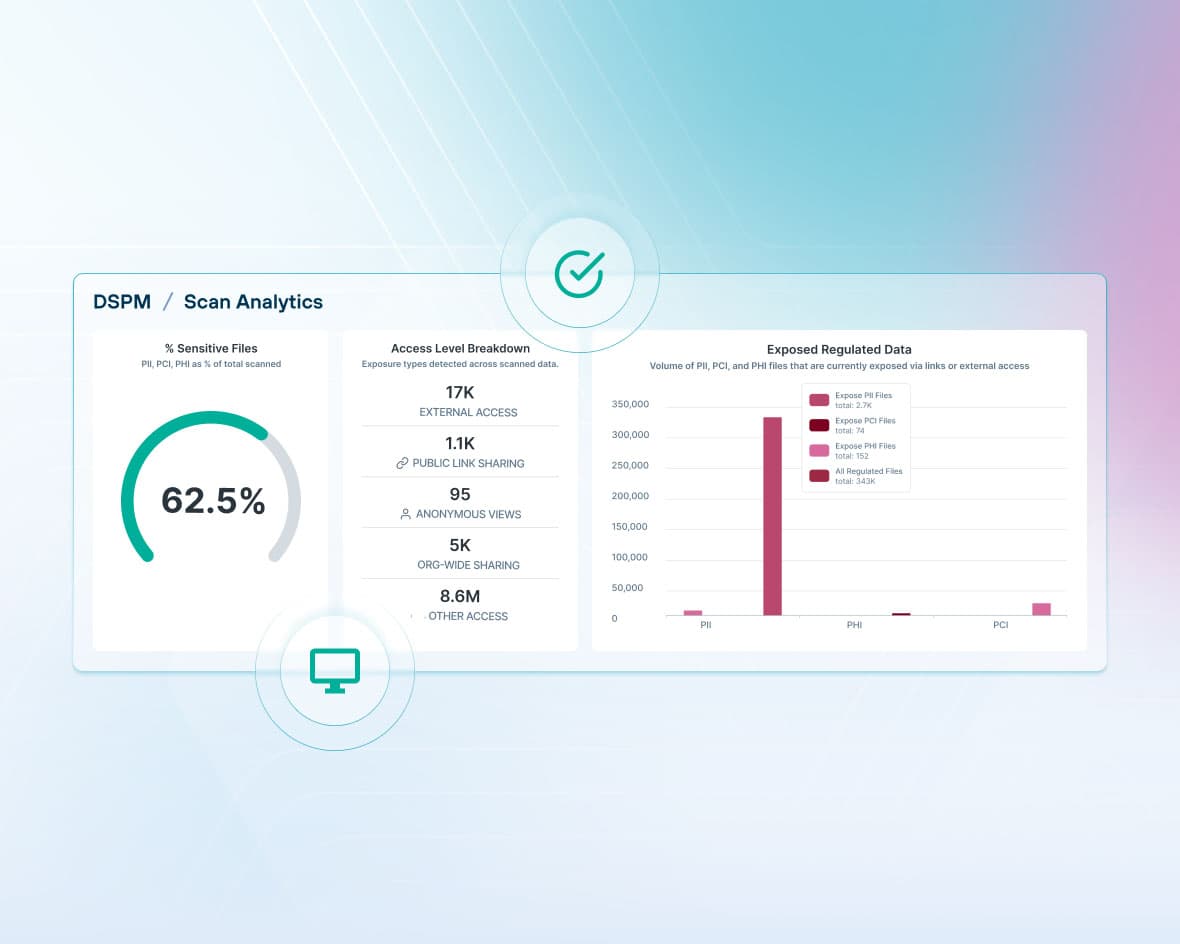Click the Access Level Breakdown heading

point(460,349)
